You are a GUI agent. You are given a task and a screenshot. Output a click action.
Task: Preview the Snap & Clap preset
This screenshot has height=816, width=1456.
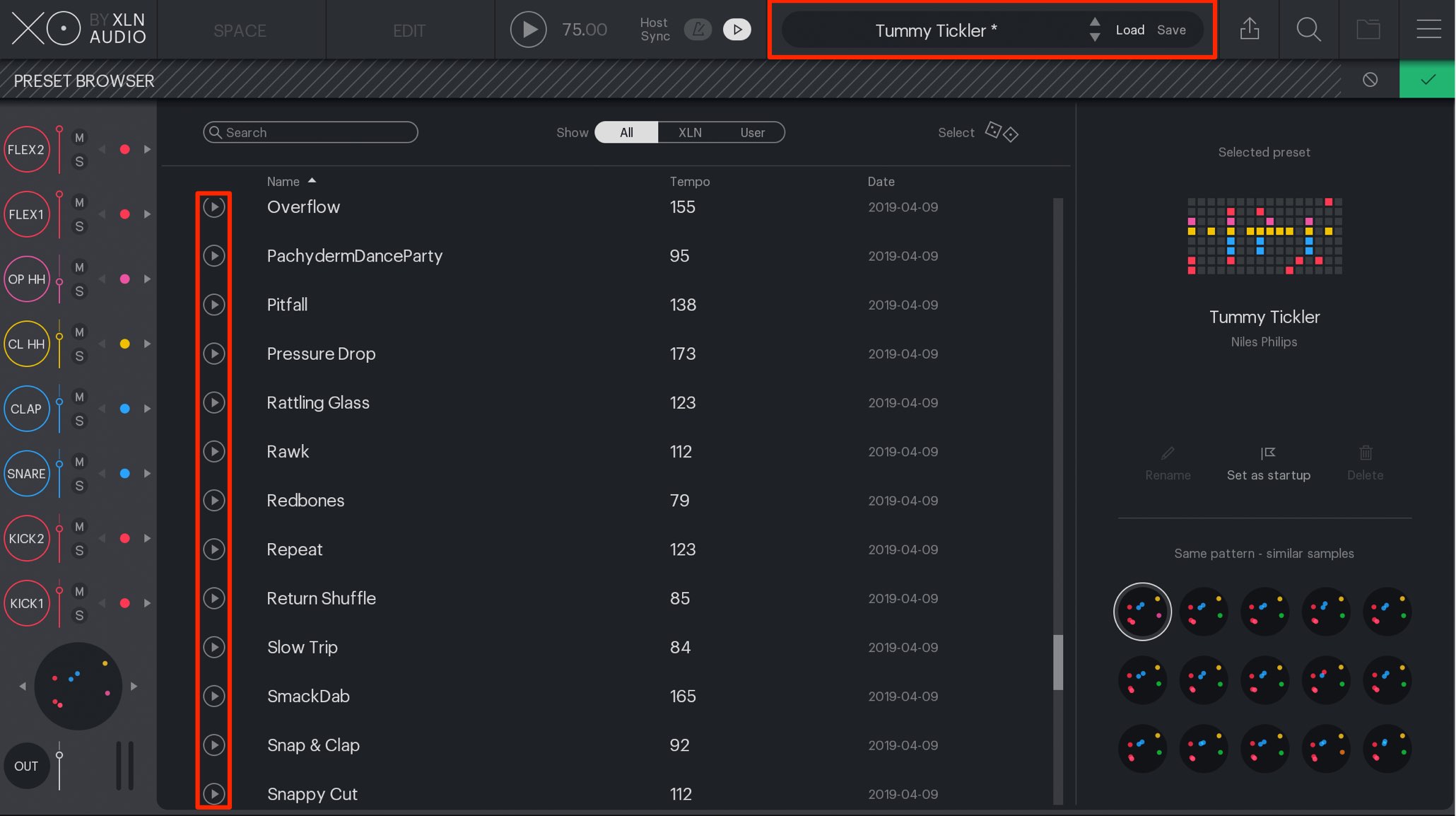(213, 745)
